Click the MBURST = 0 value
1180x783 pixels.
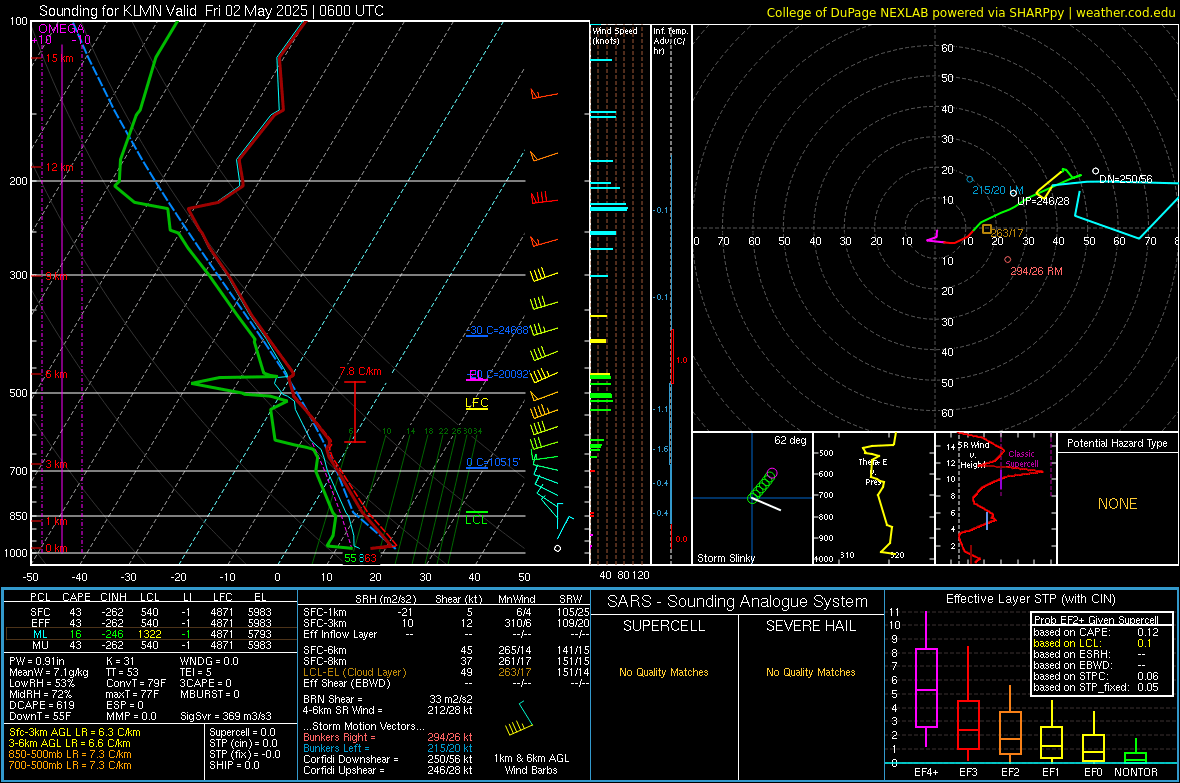click(x=209, y=694)
